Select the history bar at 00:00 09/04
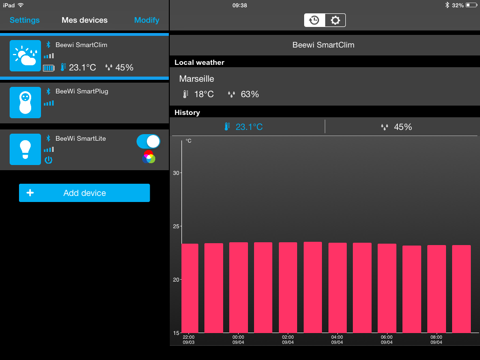Viewport: 480px width, 360px height. 238,287
